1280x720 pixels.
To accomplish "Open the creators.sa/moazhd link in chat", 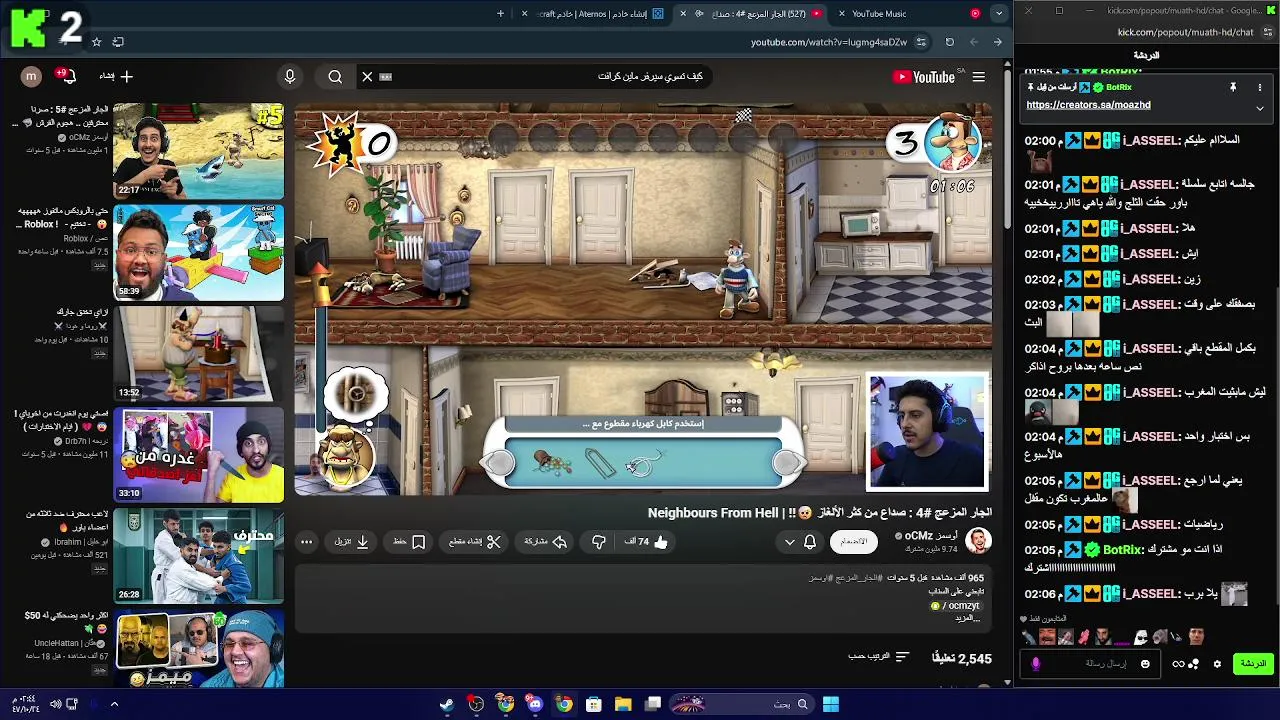I will [x=1088, y=105].
